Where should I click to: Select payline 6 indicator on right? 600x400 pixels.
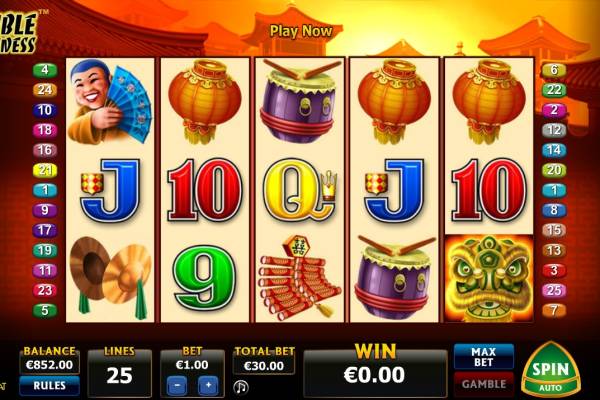tap(554, 70)
